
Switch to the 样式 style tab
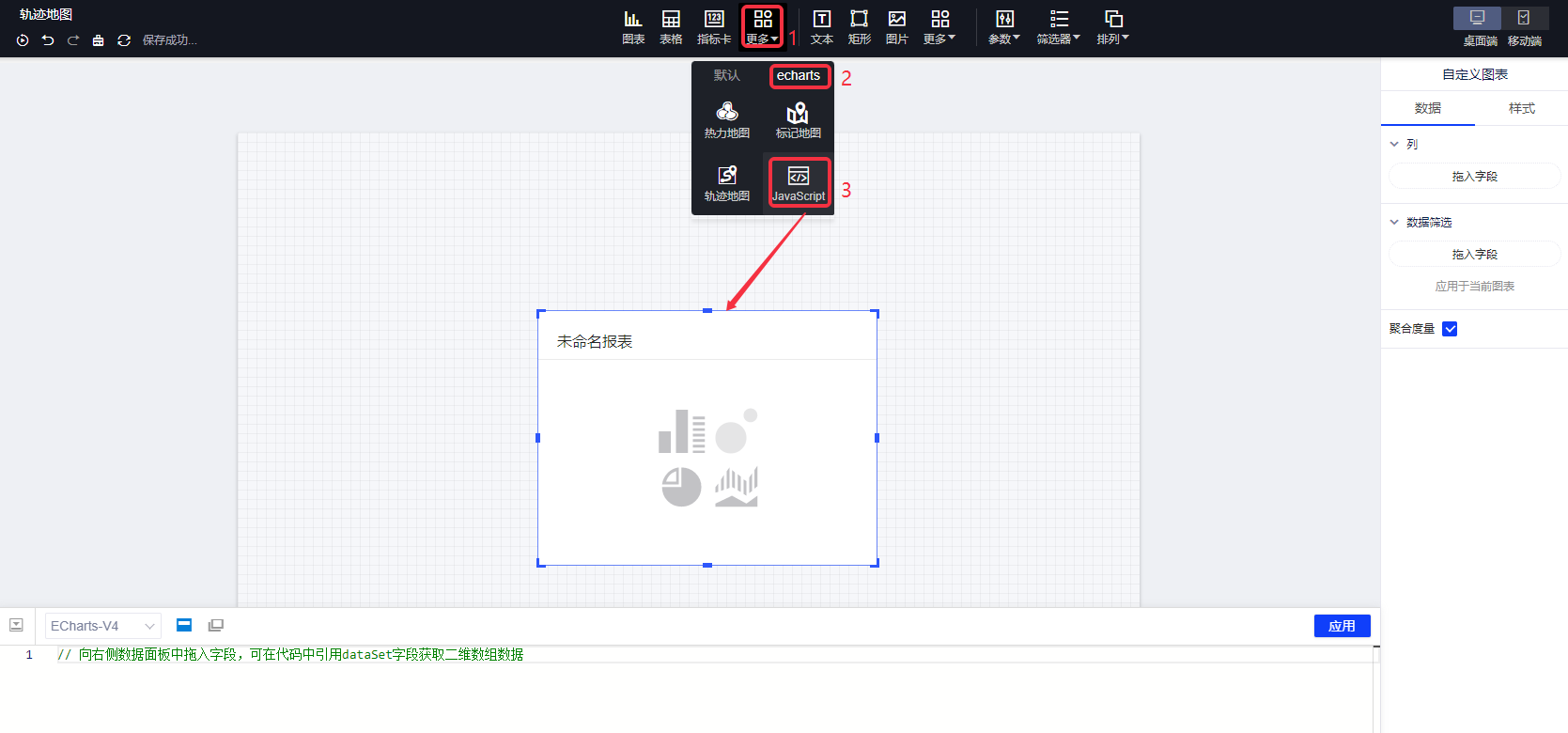pyautogui.click(x=1521, y=108)
